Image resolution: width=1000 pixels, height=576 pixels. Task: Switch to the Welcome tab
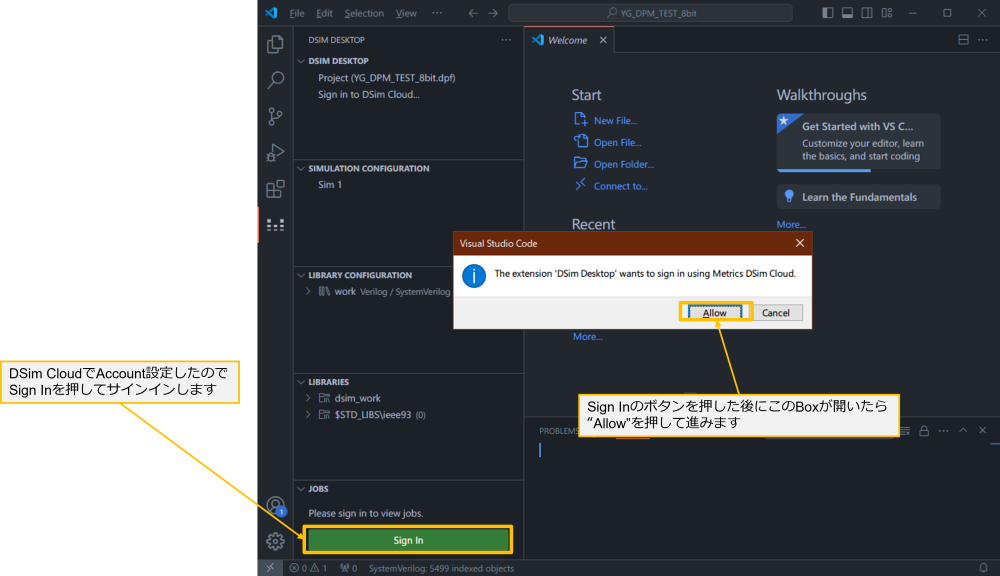tap(567, 40)
